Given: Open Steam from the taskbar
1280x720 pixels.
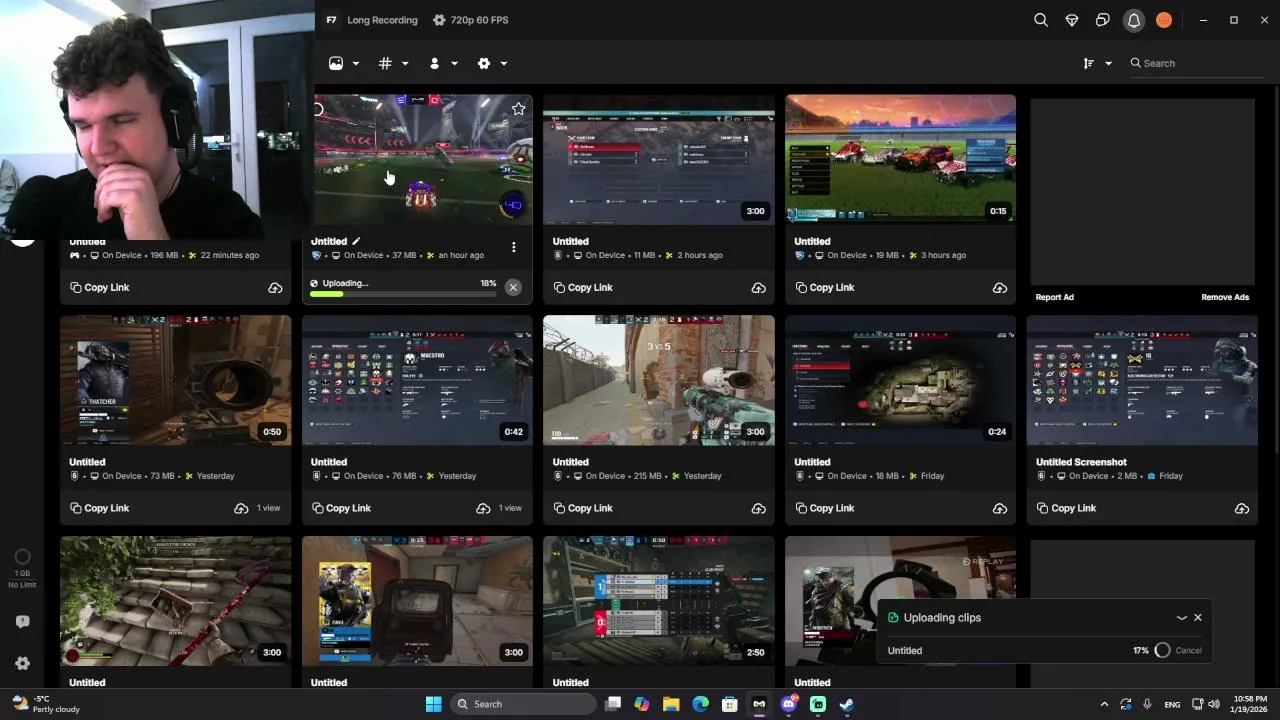Looking at the screenshot, I should click(x=847, y=704).
